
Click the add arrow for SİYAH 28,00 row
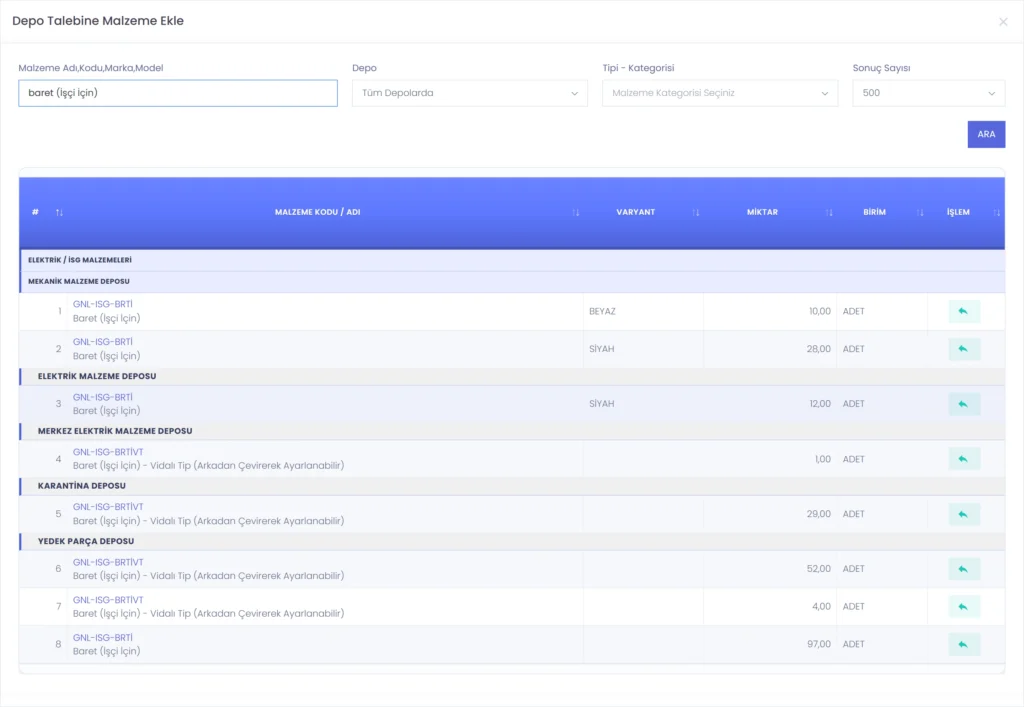[964, 349]
